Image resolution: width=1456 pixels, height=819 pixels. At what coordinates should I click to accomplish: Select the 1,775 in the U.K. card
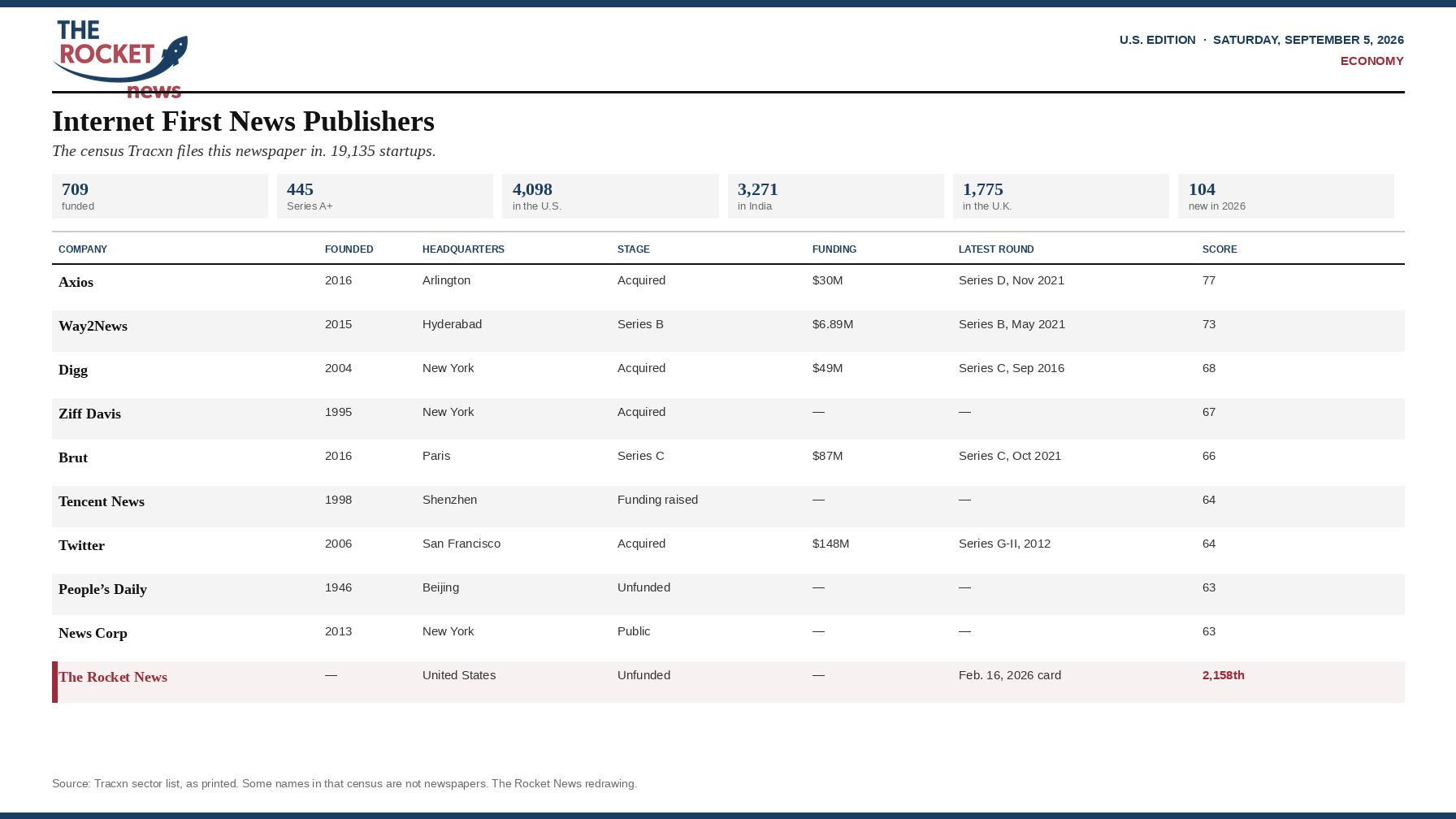(x=1061, y=196)
